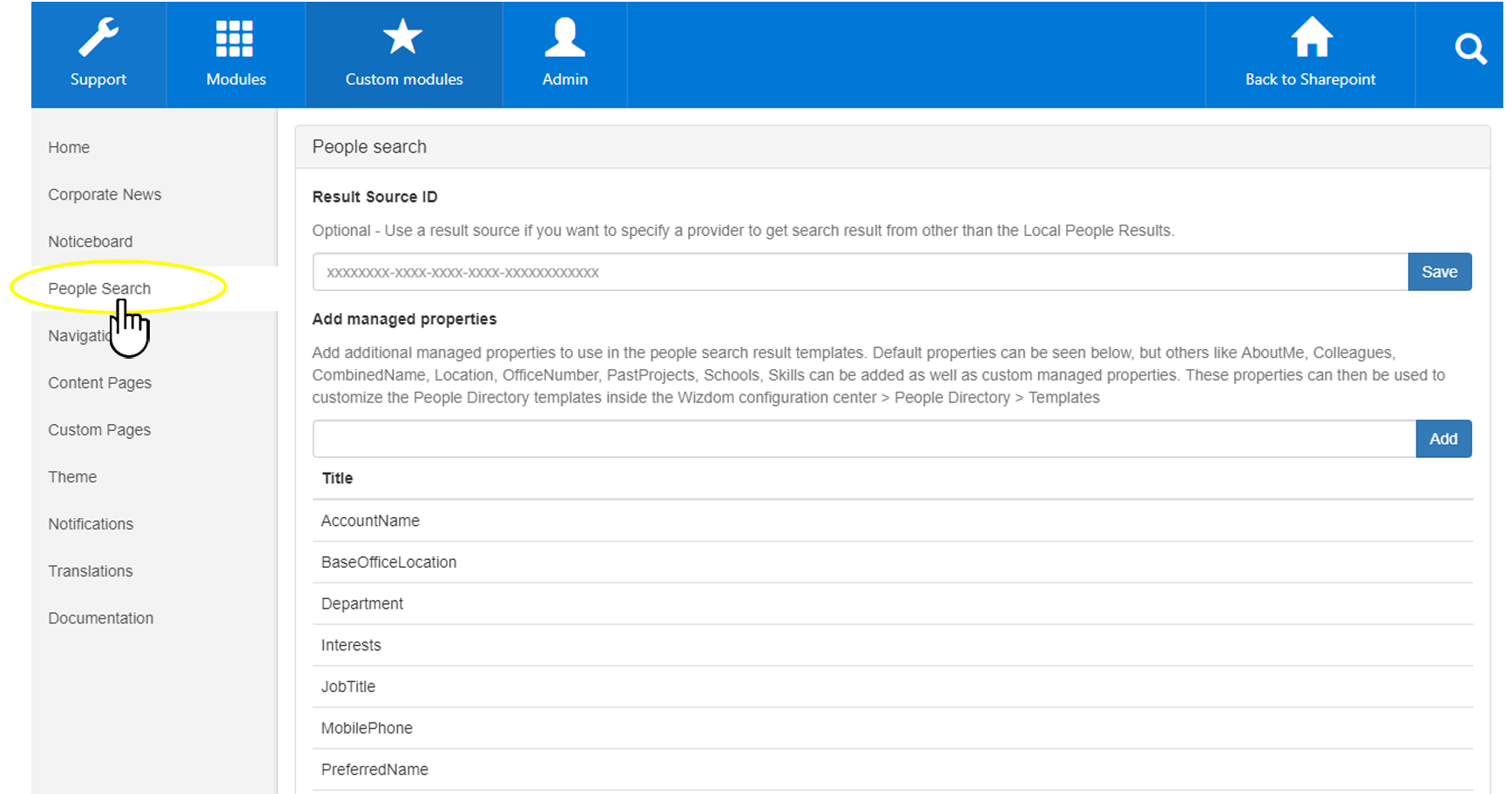Navigate to Content Pages settings

pyautogui.click(x=99, y=383)
